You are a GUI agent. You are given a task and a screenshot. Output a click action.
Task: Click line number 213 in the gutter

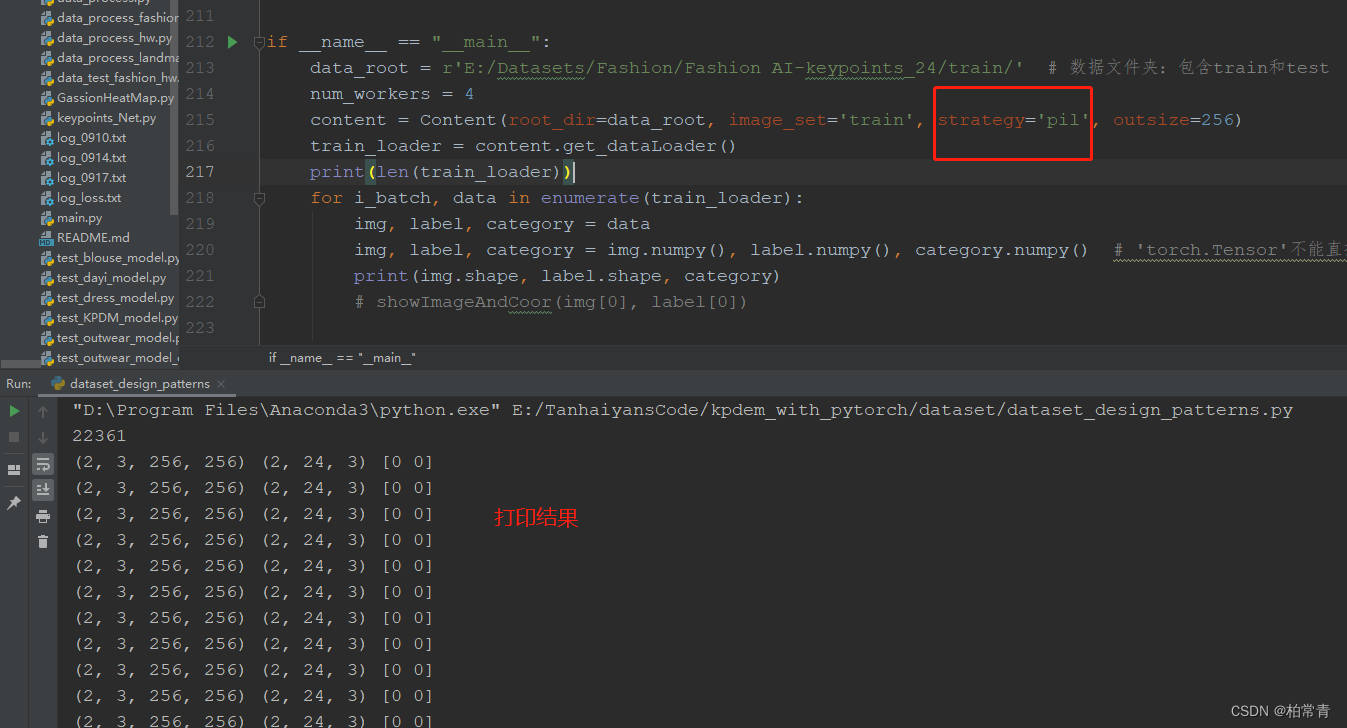200,68
